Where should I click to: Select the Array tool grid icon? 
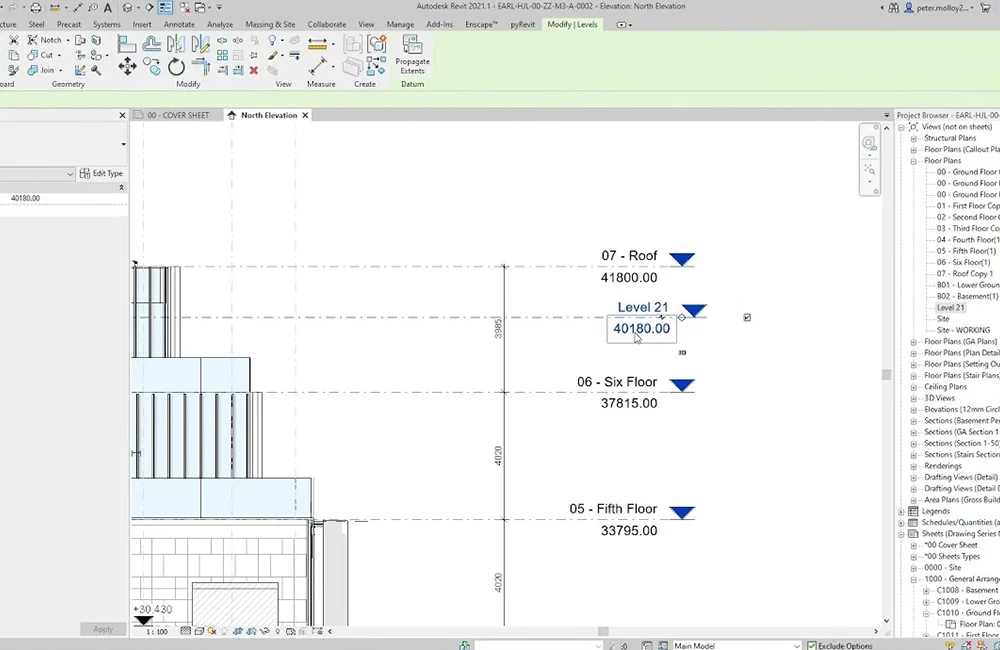(x=222, y=55)
